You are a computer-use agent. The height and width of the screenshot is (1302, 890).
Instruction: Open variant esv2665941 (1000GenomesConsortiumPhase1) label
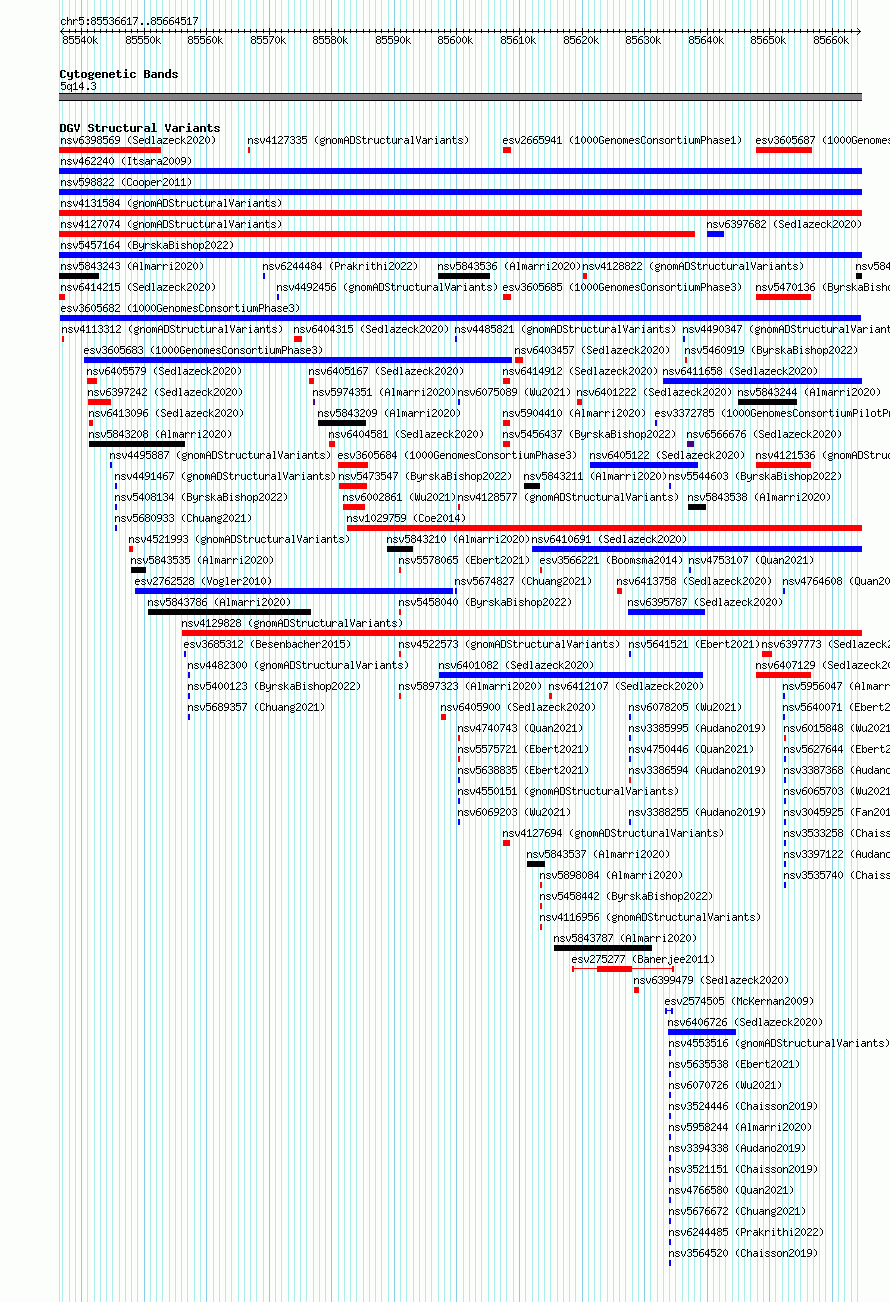coord(623,141)
